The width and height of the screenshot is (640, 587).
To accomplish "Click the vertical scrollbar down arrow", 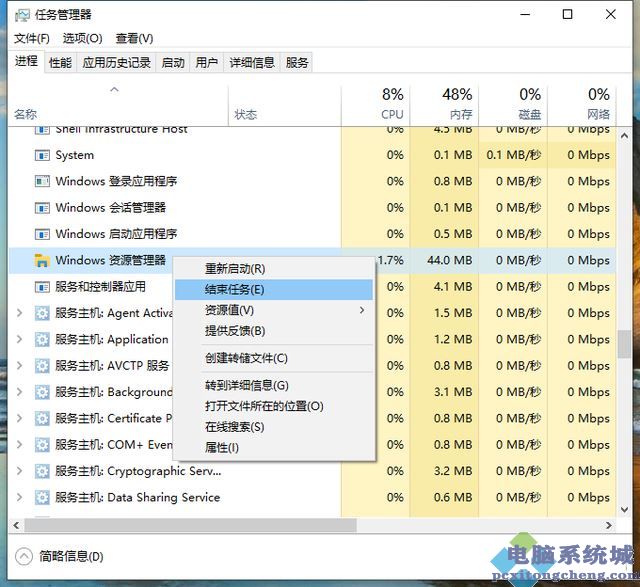I will (x=624, y=509).
